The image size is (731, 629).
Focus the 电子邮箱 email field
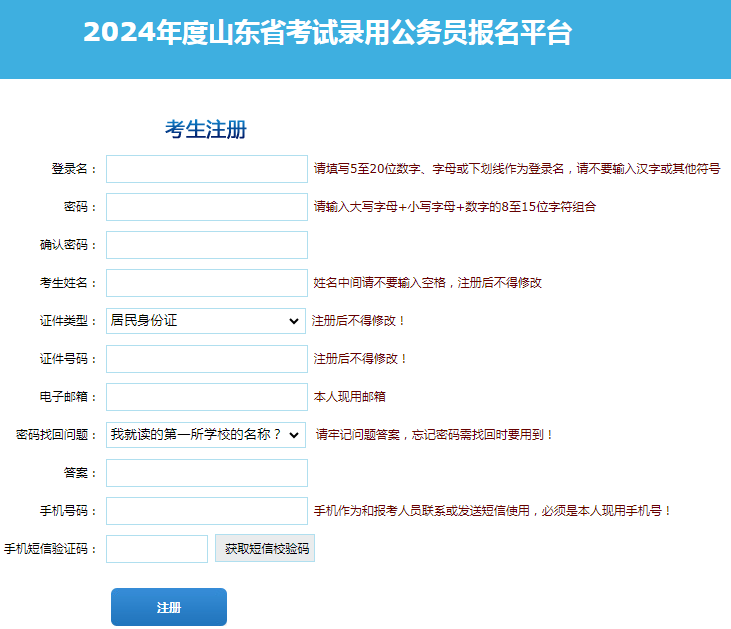[207, 397]
